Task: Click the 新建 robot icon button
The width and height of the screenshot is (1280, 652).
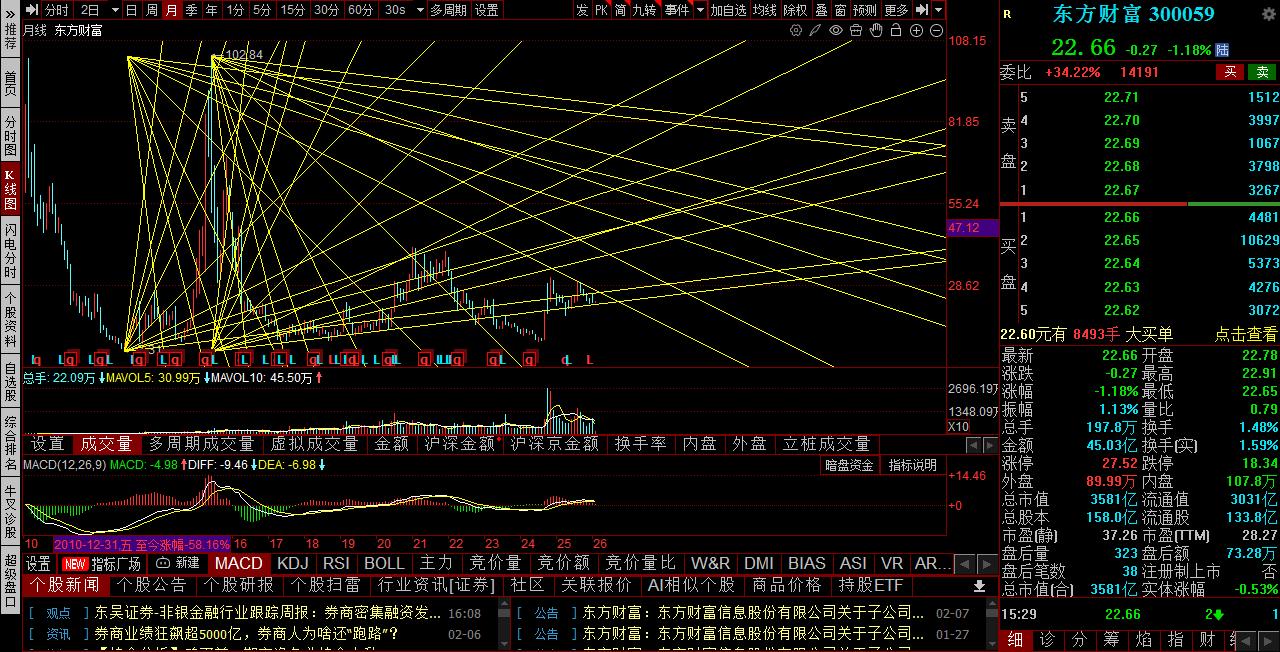Action: click(x=177, y=563)
